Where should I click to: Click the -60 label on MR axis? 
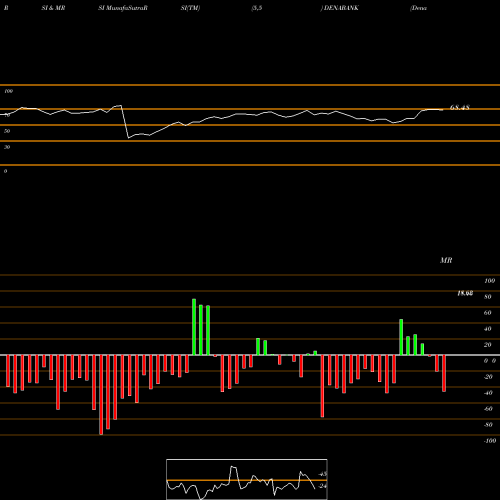488,409
